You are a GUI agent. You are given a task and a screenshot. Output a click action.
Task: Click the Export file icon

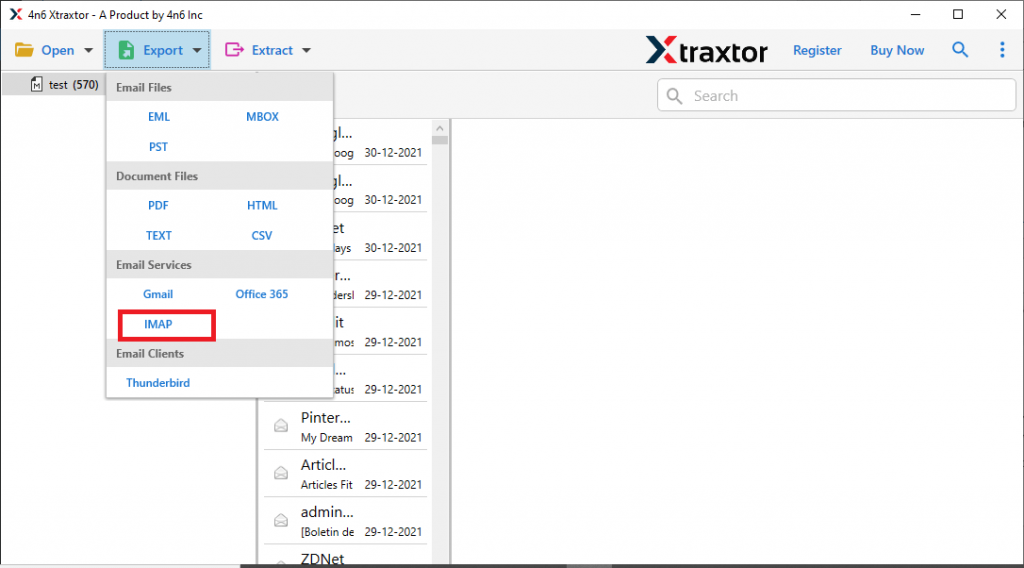tap(126, 50)
